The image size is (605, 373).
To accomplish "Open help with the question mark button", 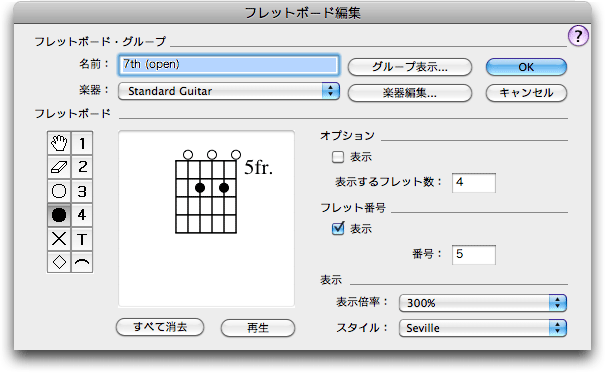I will [x=578, y=36].
